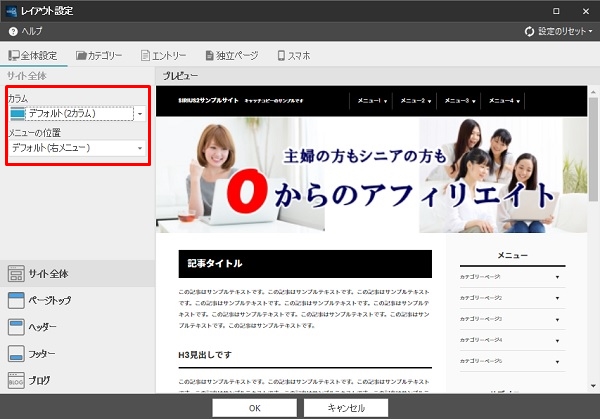Click the キャンセル button
This screenshot has width=600, height=419.
click(346, 408)
